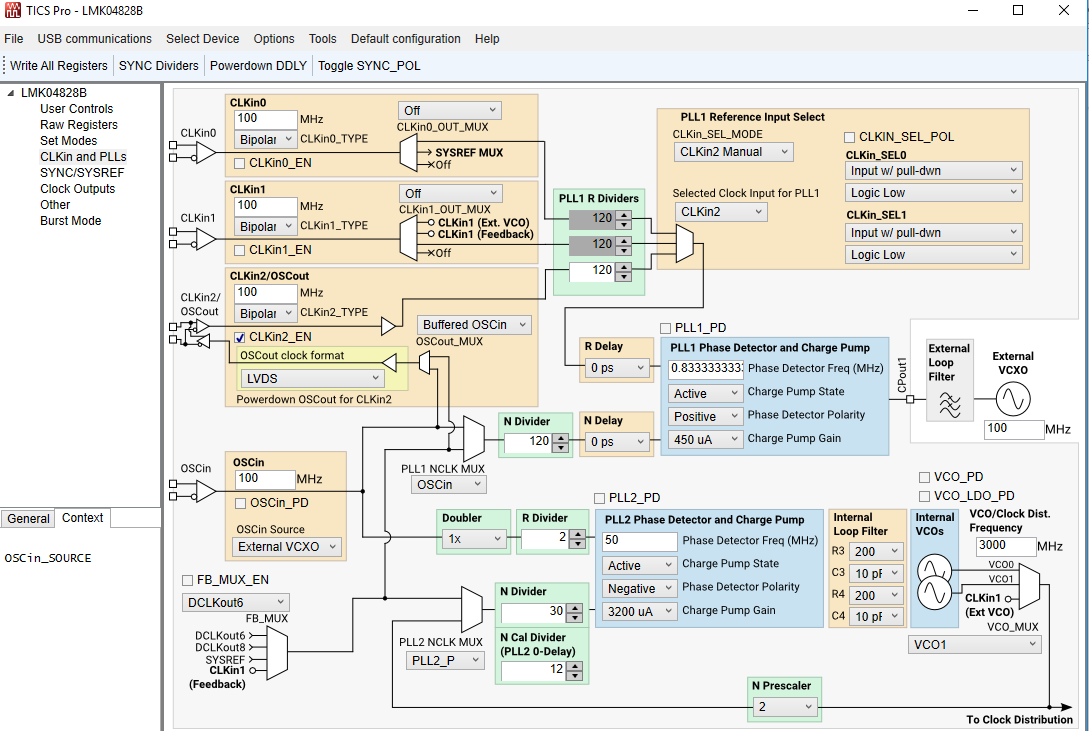Click the VCO/Clock Dist. Frequency field
The width and height of the screenshot is (1089, 731).
click(1005, 546)
